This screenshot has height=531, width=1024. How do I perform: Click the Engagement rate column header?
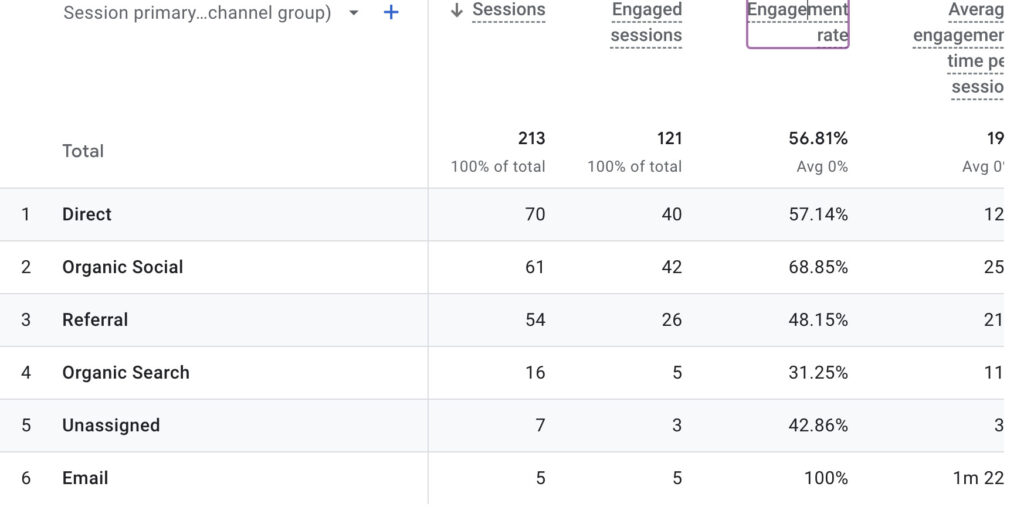point(798,23)
